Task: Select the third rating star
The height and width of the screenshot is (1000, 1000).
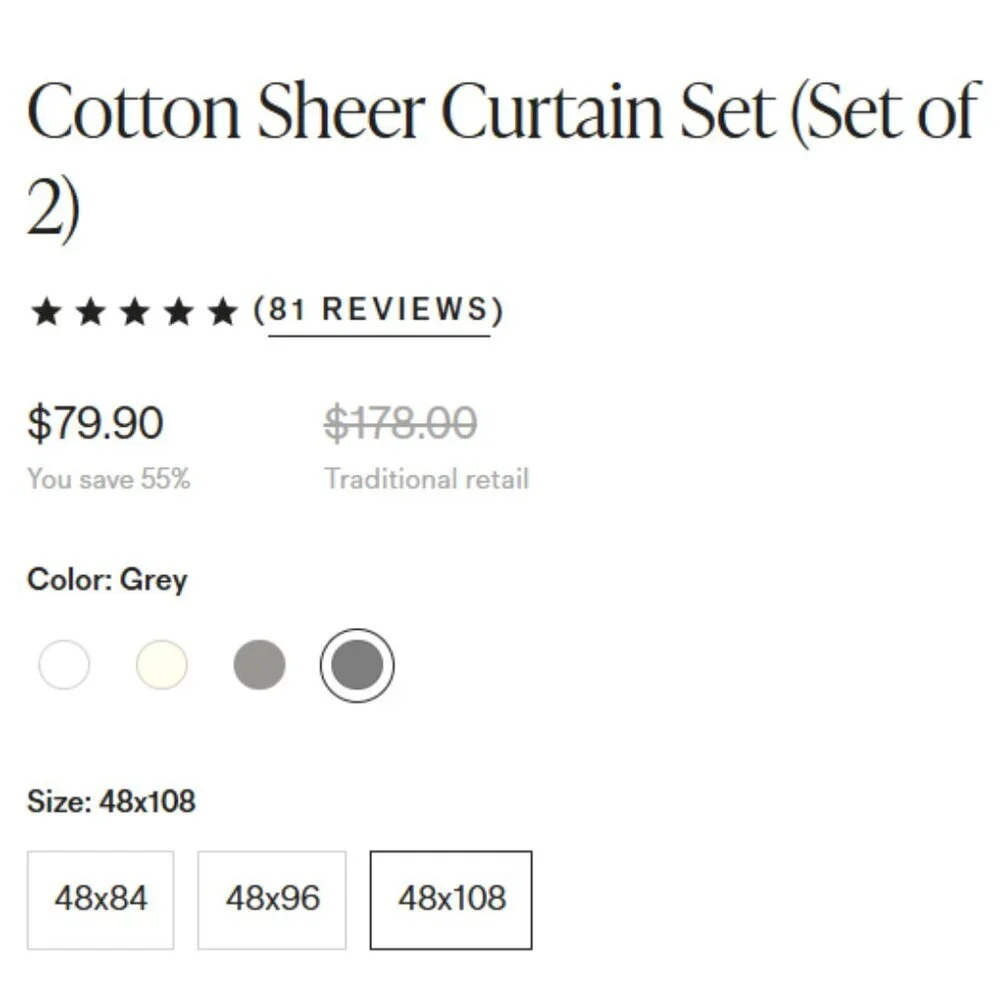Action: 136,310
